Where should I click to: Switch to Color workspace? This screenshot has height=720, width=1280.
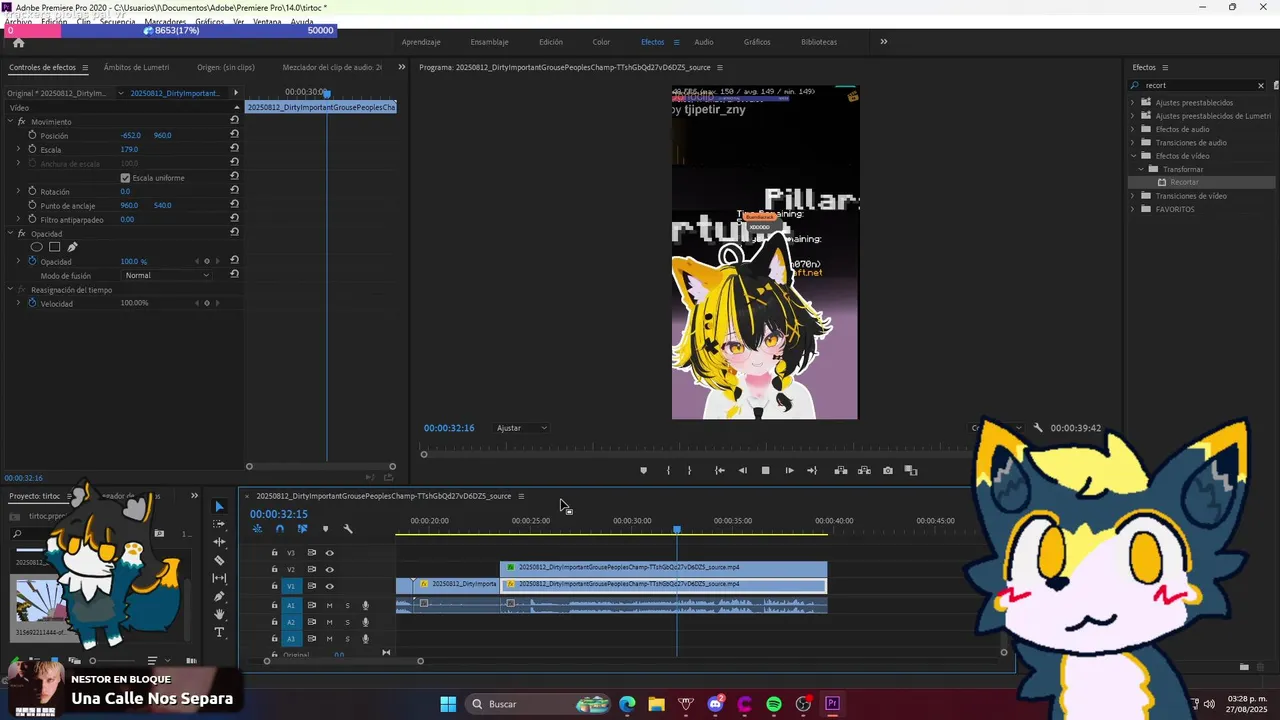pos(601,42)
